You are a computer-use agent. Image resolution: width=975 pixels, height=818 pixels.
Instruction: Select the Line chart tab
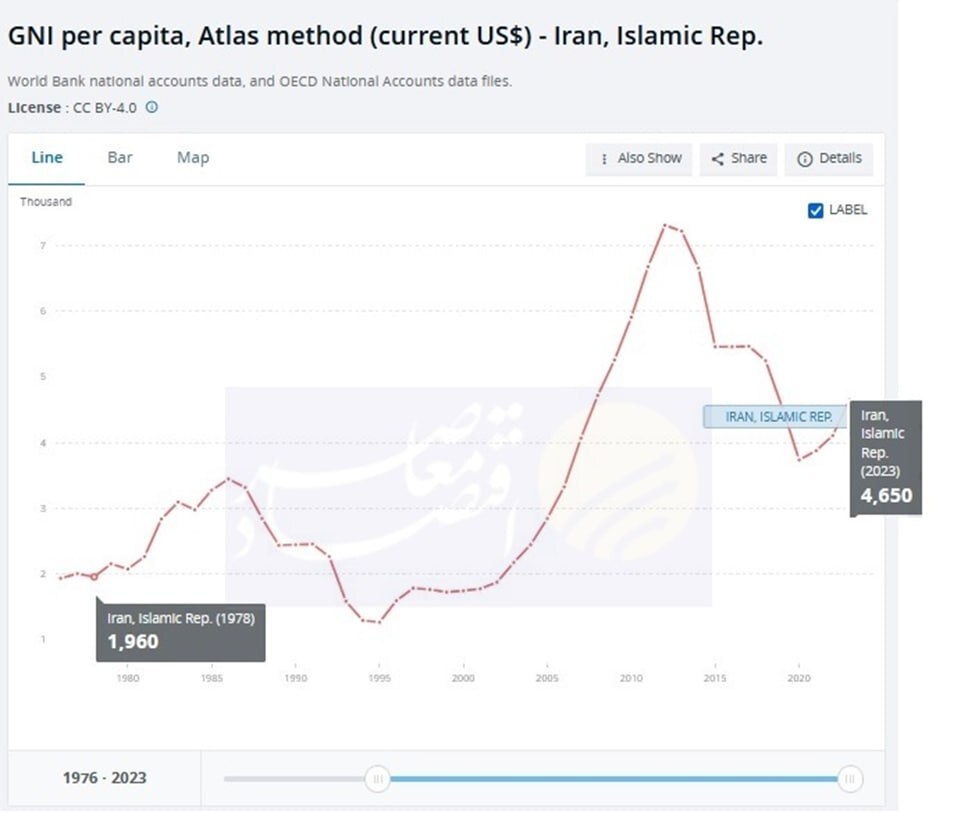click(47, 157)
